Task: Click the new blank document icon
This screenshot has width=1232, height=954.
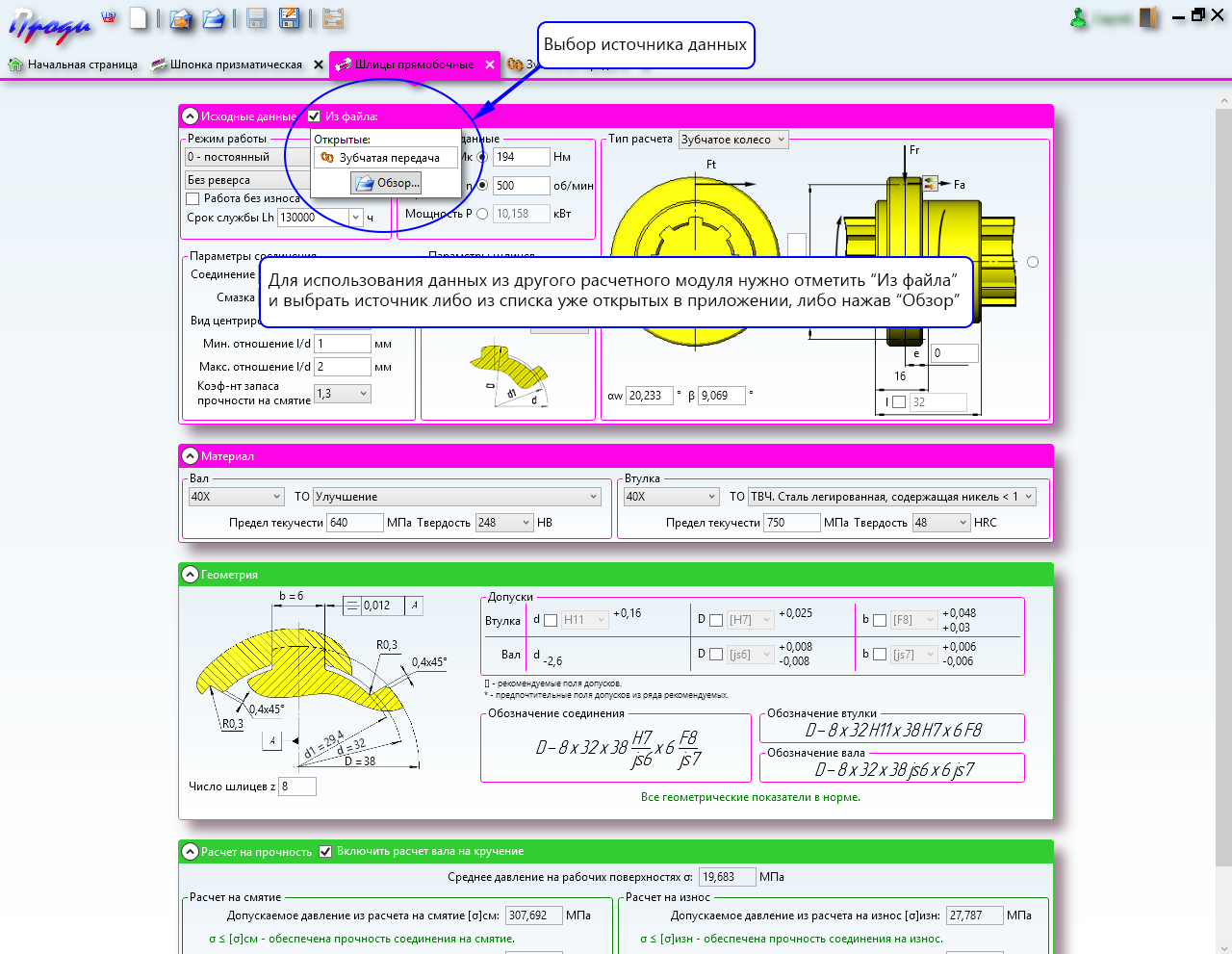Action: pyautogui.click(x=139, y=18)
